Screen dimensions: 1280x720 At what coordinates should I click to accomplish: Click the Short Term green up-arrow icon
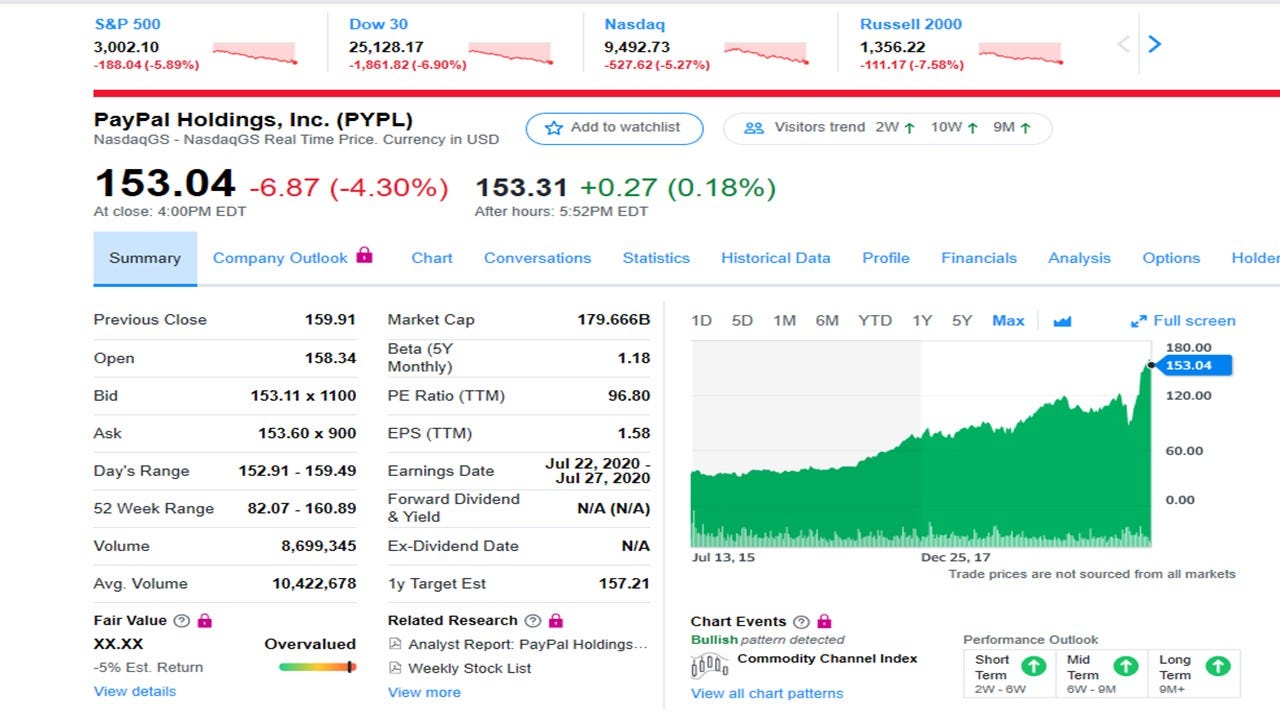point(1034,665)
